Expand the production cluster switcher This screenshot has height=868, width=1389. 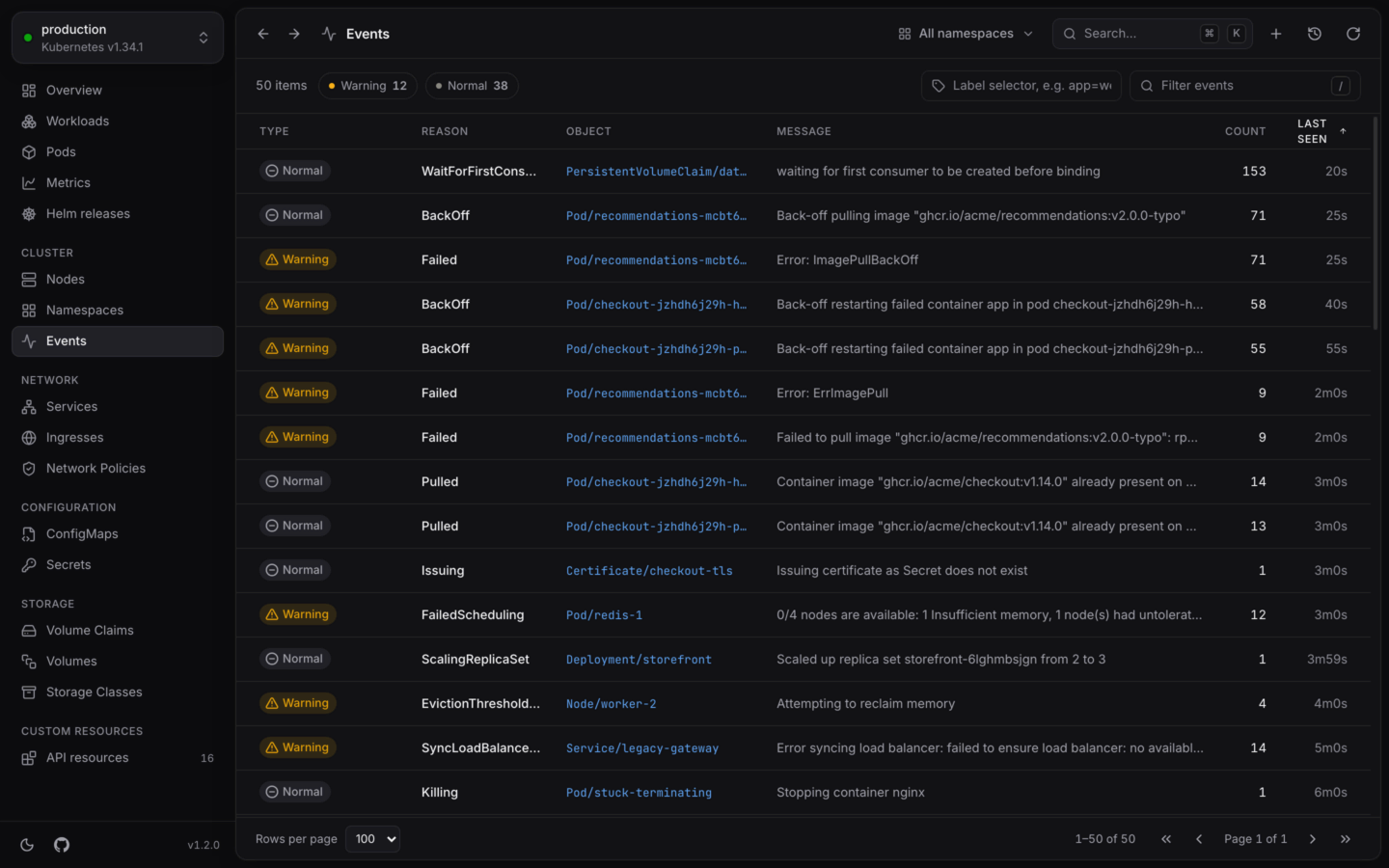click(118, 38)
